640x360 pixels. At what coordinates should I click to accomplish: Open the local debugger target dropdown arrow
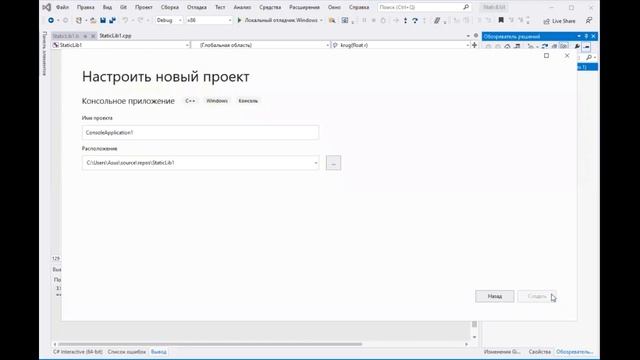(x=321, y=20)
